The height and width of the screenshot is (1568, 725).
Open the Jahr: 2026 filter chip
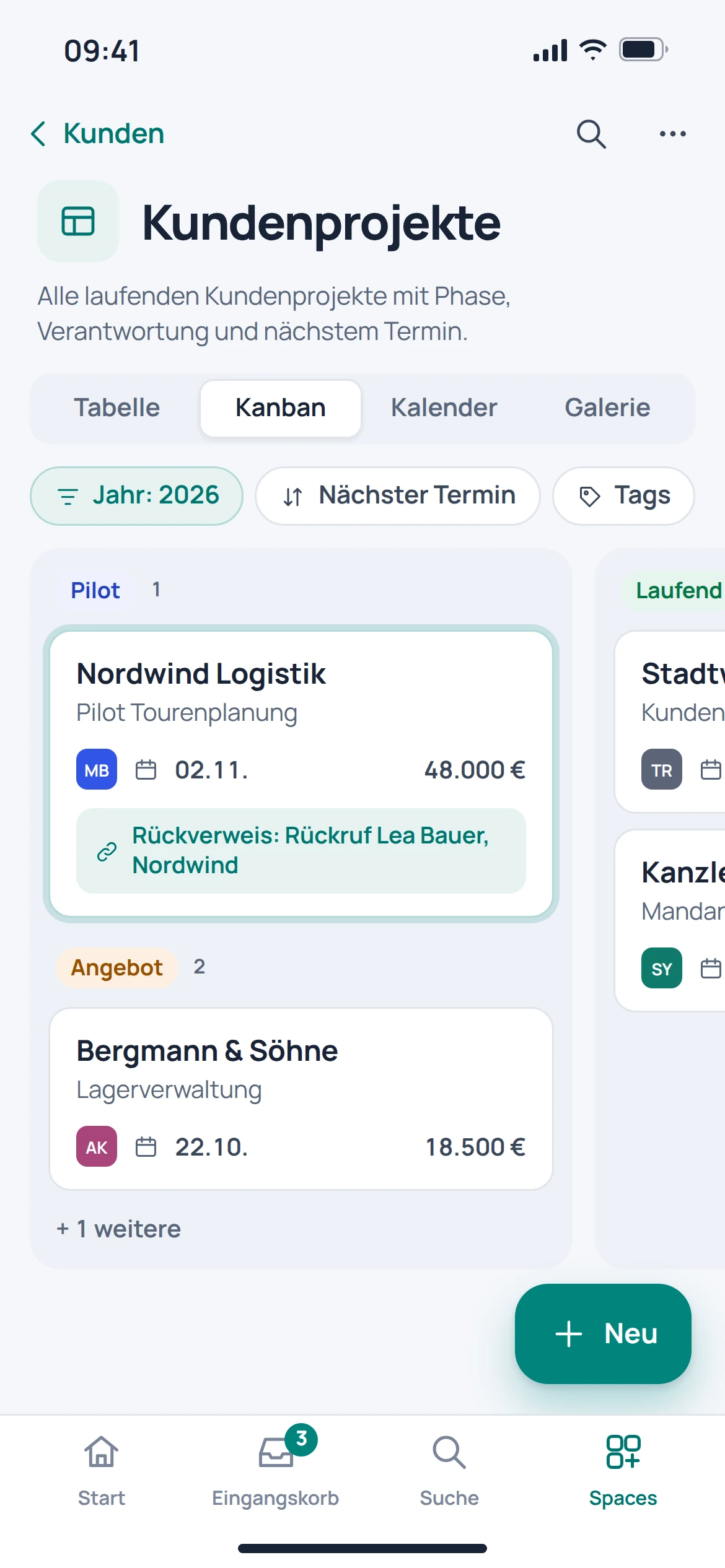pyautogui.click(x=136, y=496)
